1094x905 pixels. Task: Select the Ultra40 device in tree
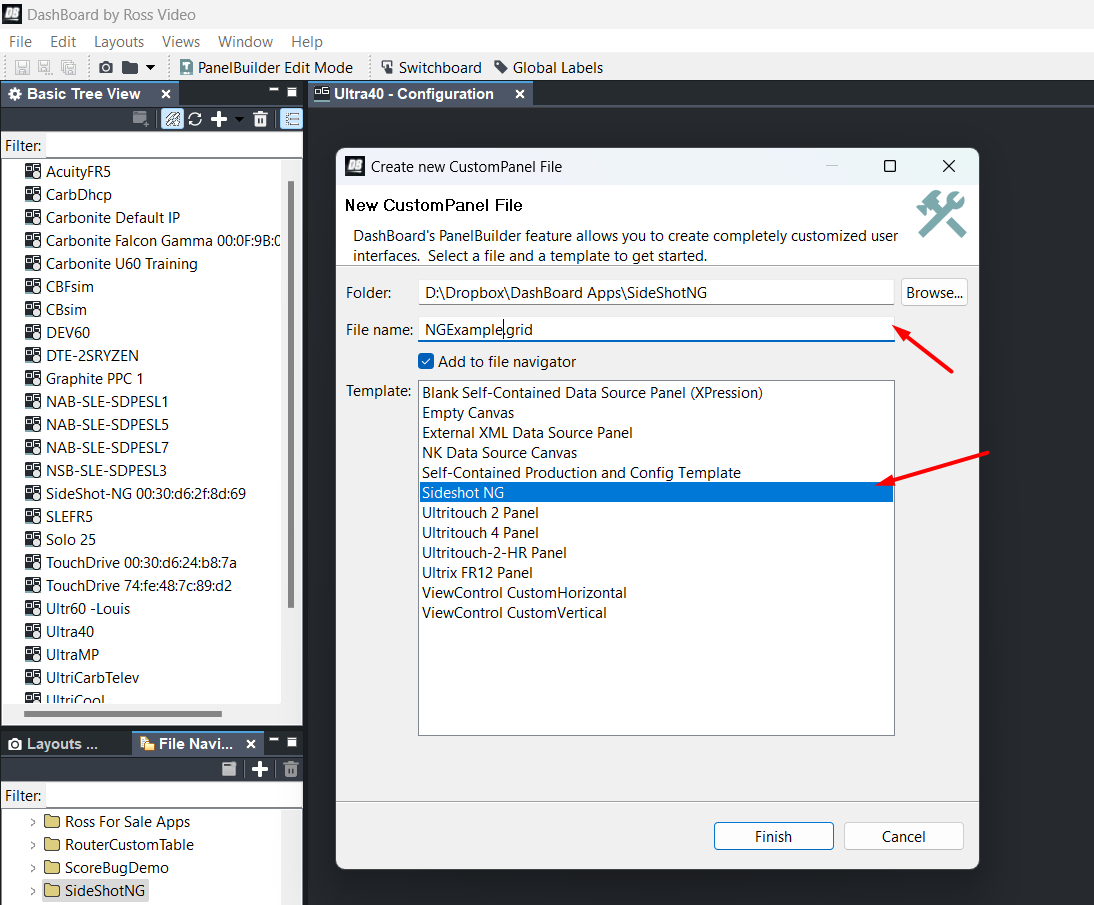pos(70,632)
